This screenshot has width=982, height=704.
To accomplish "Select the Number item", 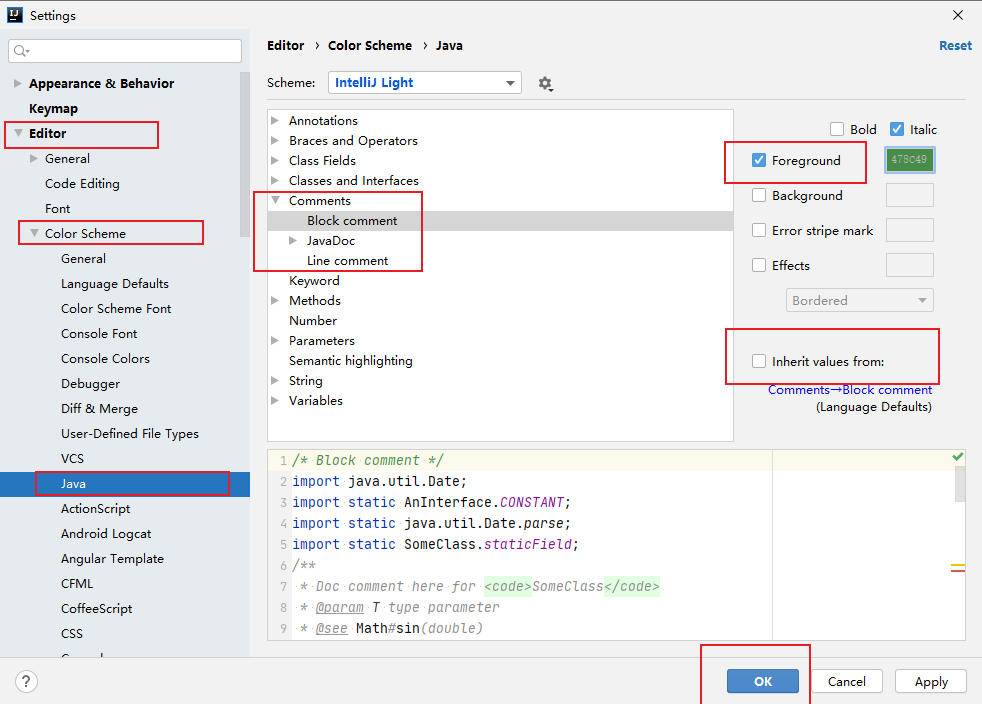I will pyautogui.click(x=313, y=321).
